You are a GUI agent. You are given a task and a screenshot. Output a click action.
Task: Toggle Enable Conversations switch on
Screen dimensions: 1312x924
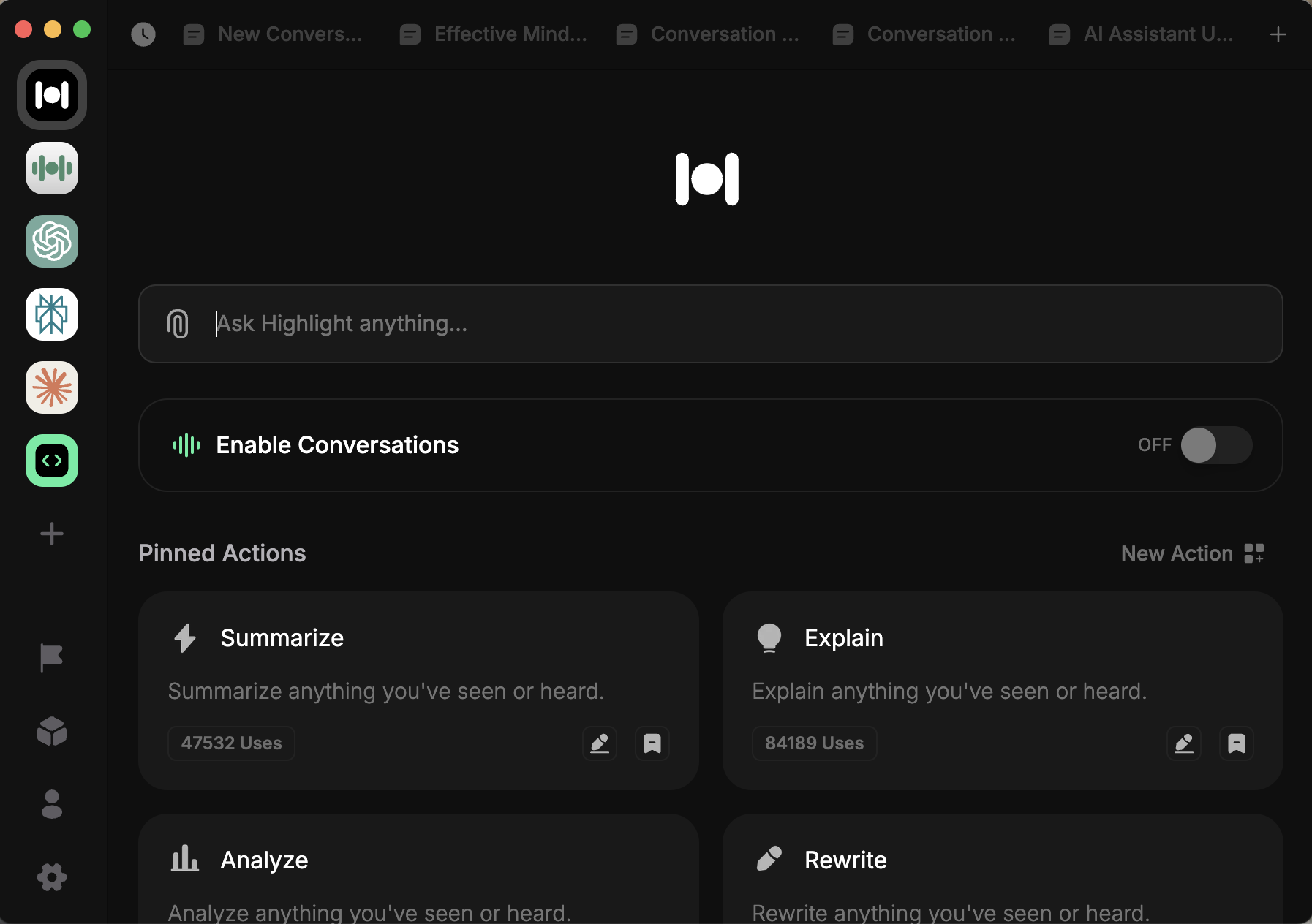point(1217,445)
